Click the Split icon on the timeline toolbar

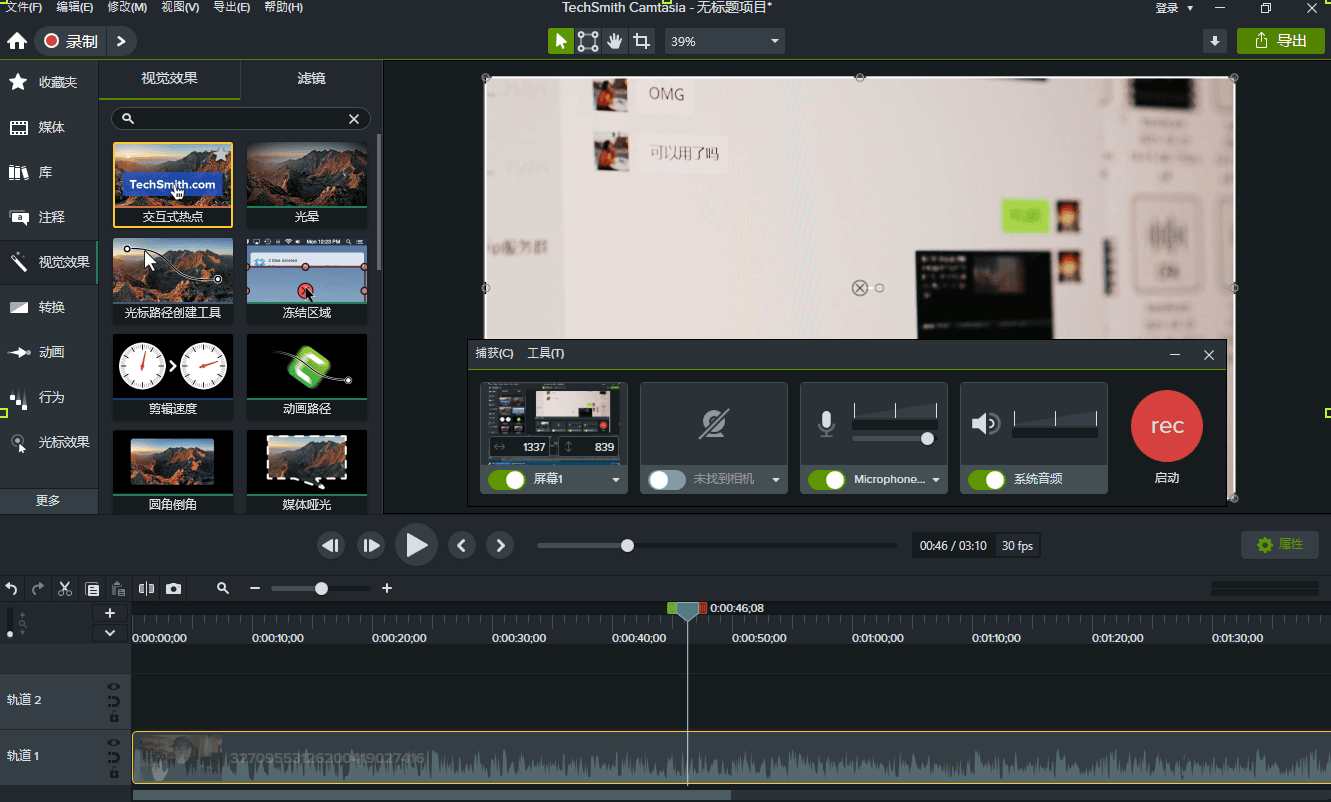145,588
